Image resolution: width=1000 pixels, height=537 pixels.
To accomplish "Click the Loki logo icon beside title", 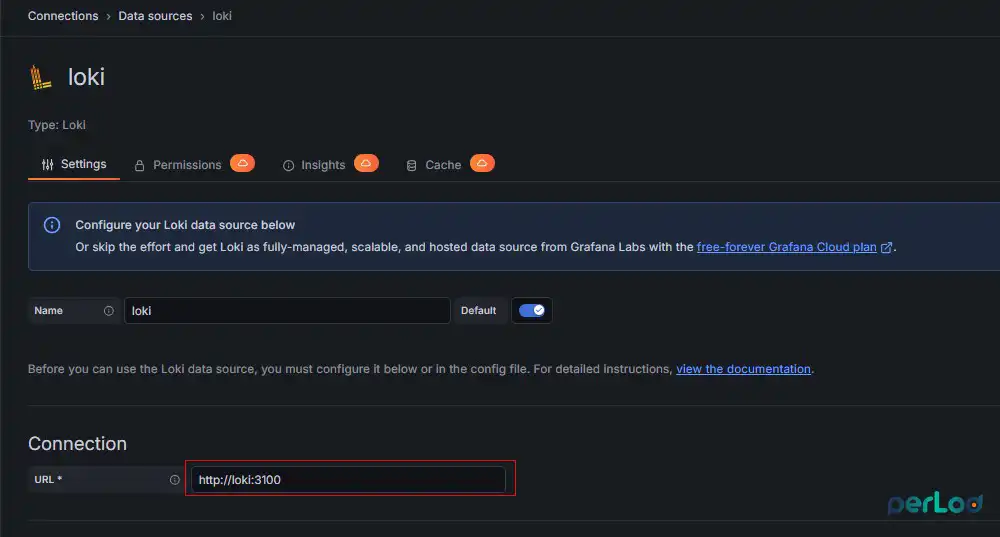I will (41, 77).
